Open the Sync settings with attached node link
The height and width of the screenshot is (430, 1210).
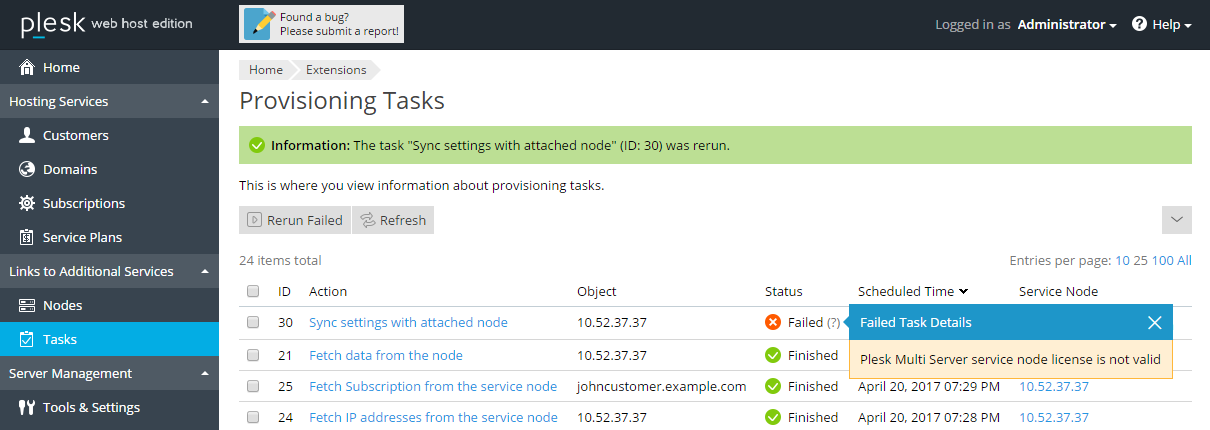pos(408,323)
